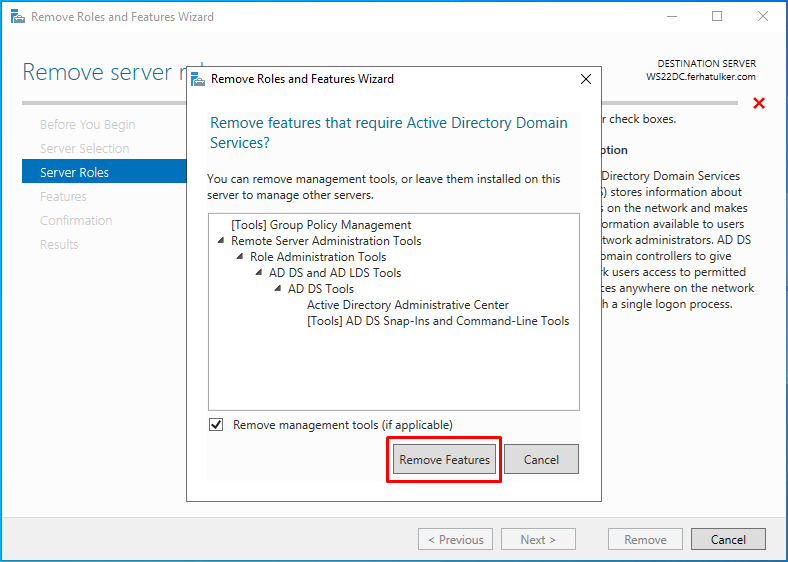Go to Results step in sidebar

coord(59,244)
